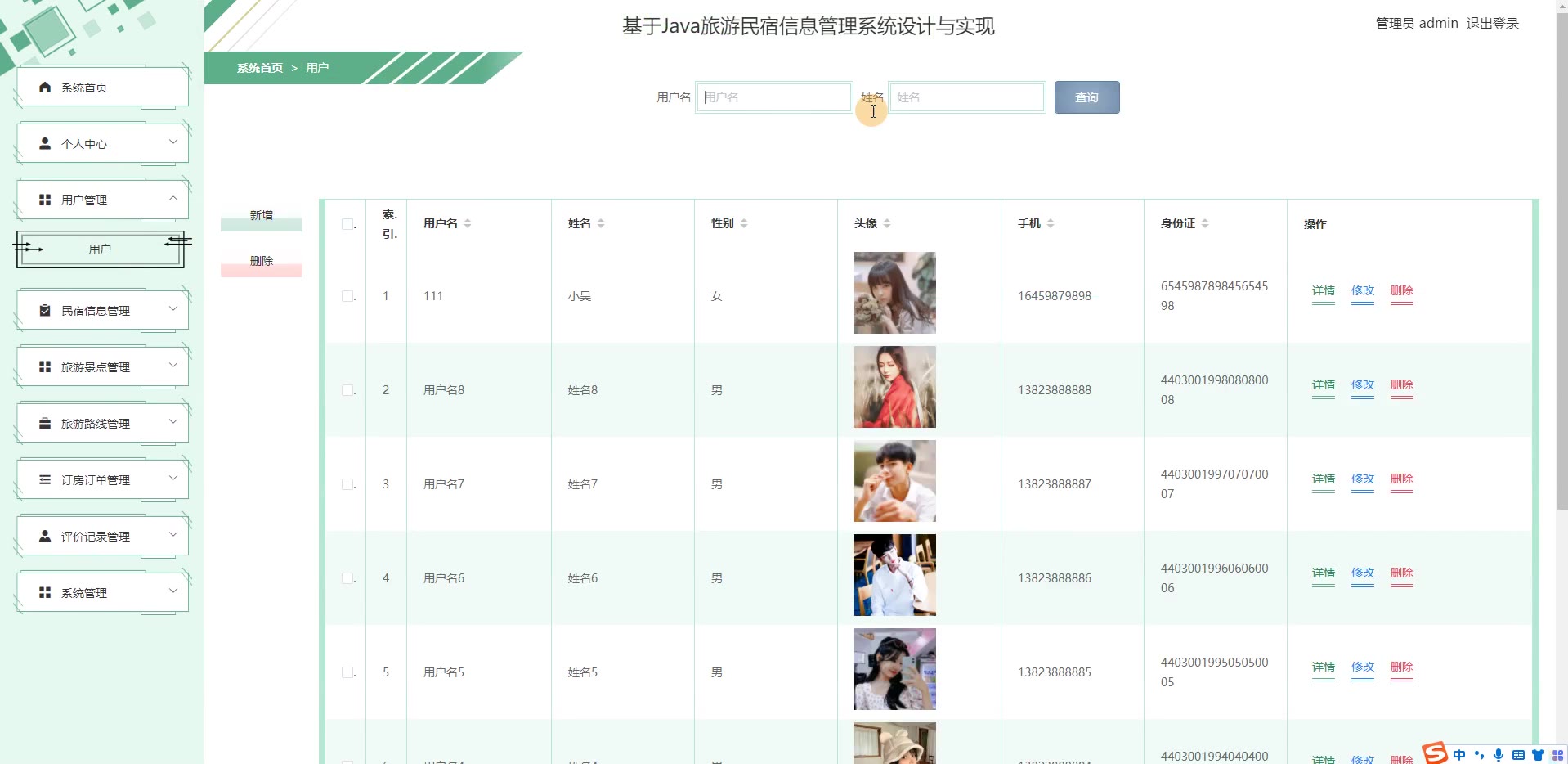Screen dimensions: 1568x764
Task: Expand the 旅游景点管理 menu chevron
Action: [x=173, y=365]
